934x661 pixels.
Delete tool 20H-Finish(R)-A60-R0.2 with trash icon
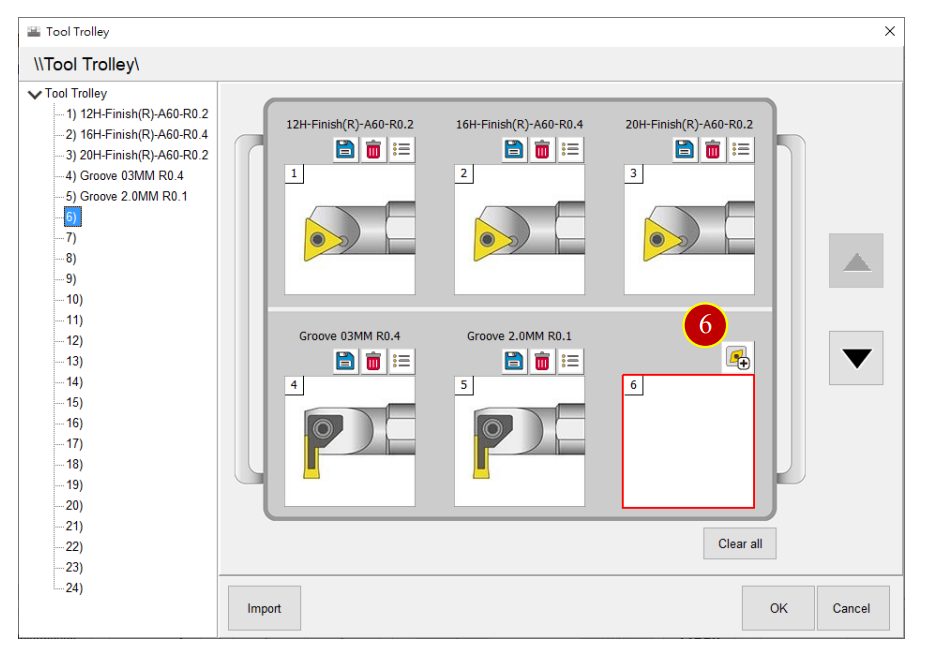click(x=712, y=149)
